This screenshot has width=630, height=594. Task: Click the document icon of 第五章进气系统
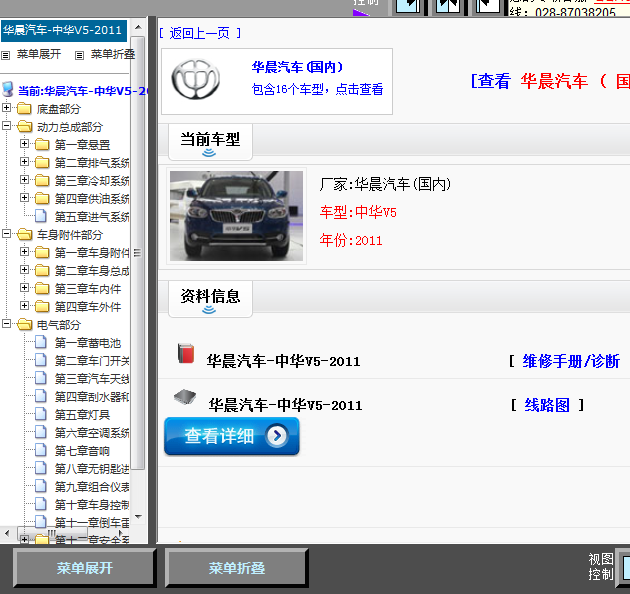[41, 216]
